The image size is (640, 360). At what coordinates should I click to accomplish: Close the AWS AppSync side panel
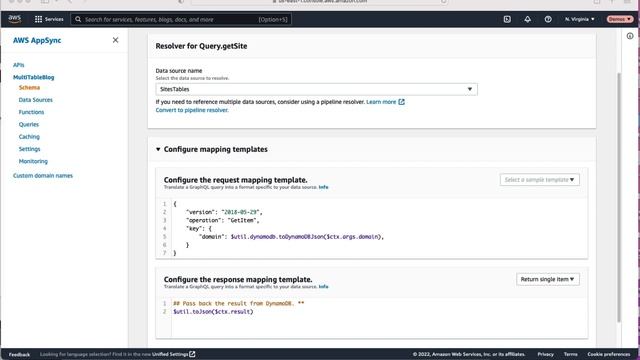coord(116,40)
